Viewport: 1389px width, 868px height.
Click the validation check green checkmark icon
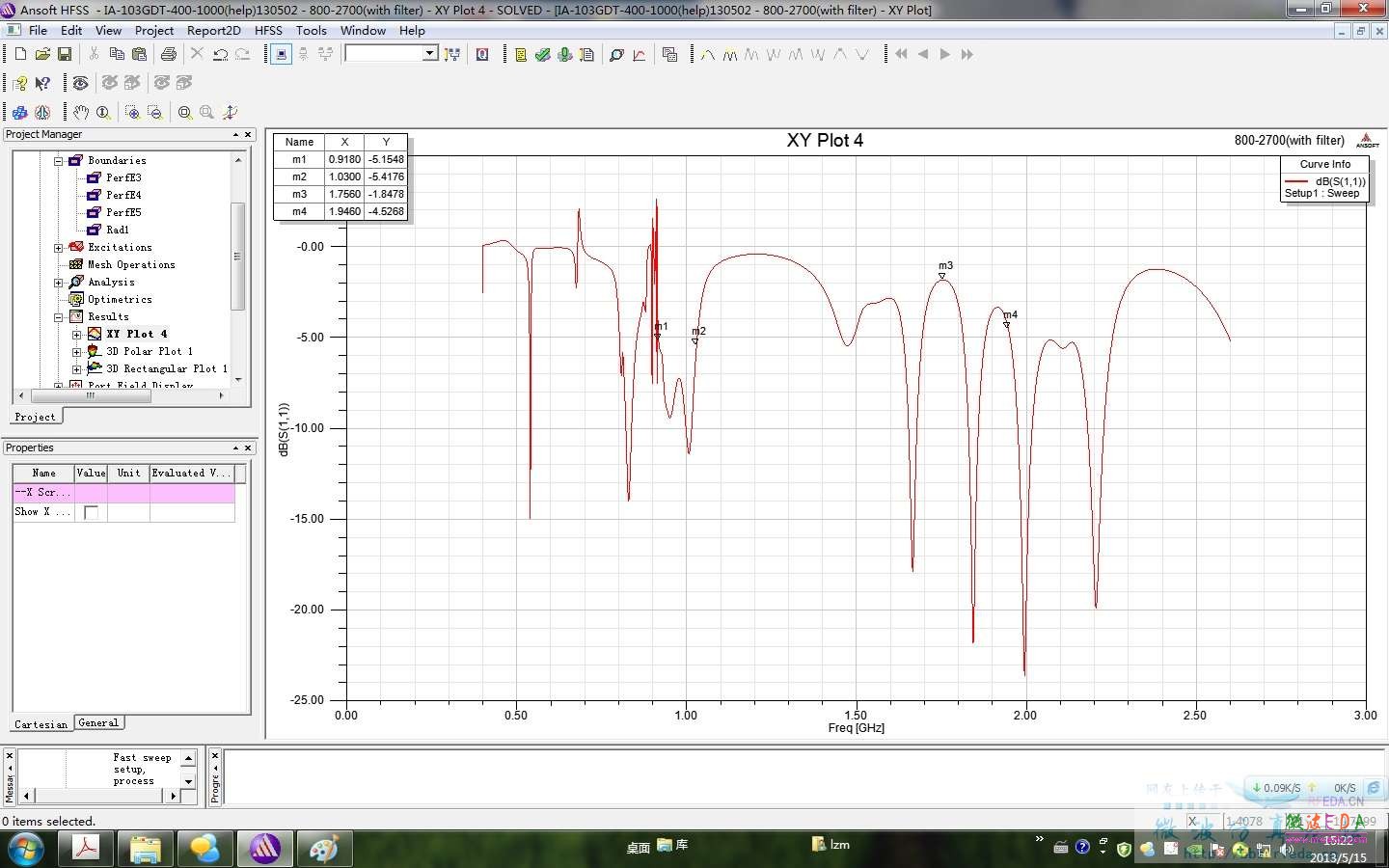[x=543, y=55]
